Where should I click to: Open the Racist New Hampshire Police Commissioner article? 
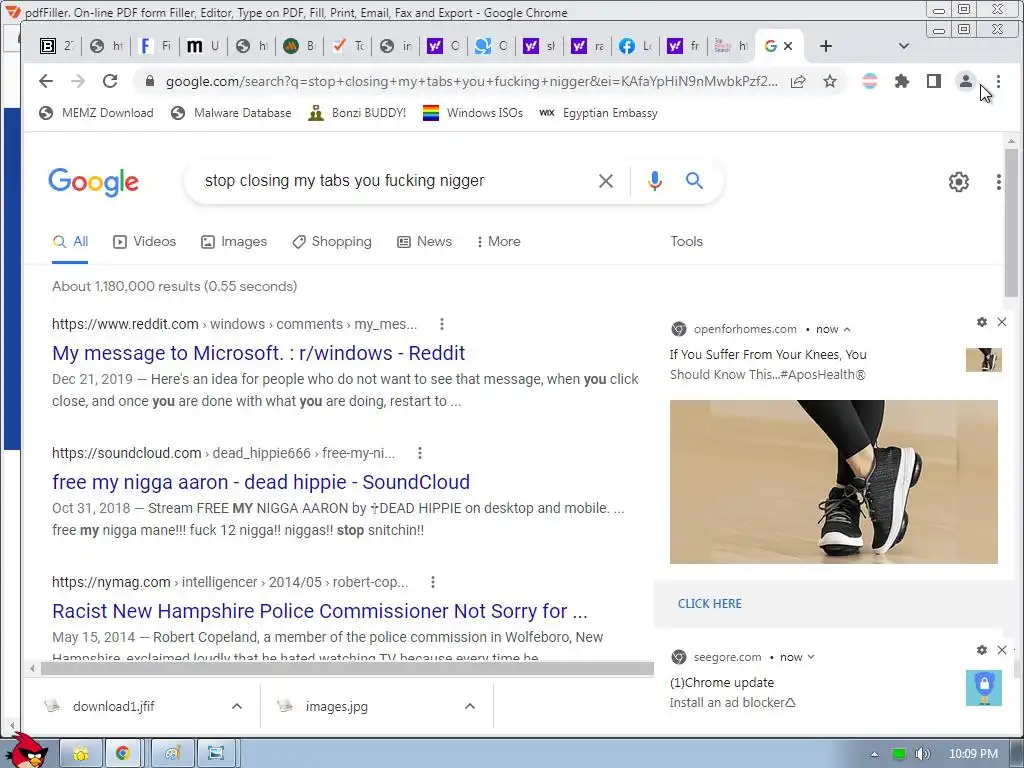click(x=320, y=611)
